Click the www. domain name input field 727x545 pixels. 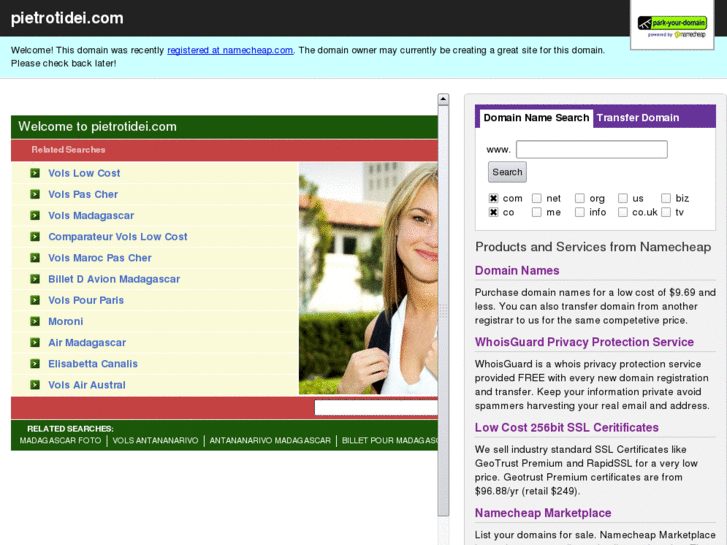coord(592,149)
